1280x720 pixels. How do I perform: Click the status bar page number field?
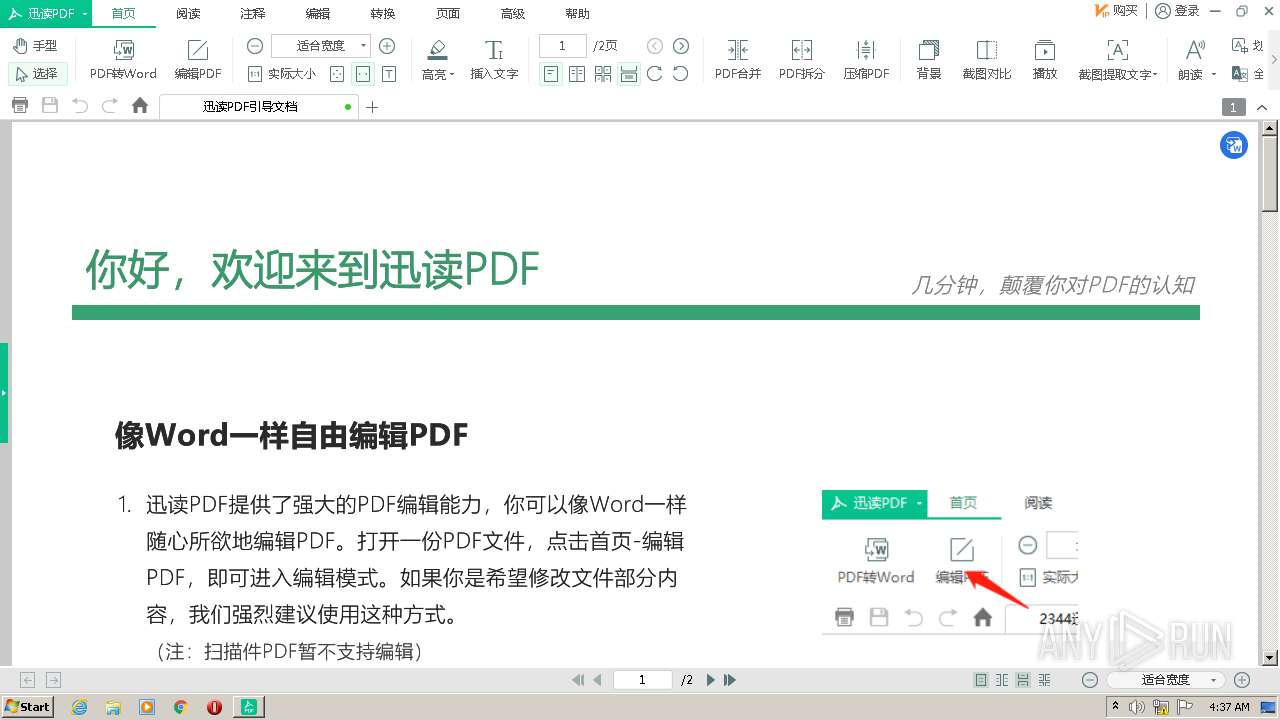642,680
